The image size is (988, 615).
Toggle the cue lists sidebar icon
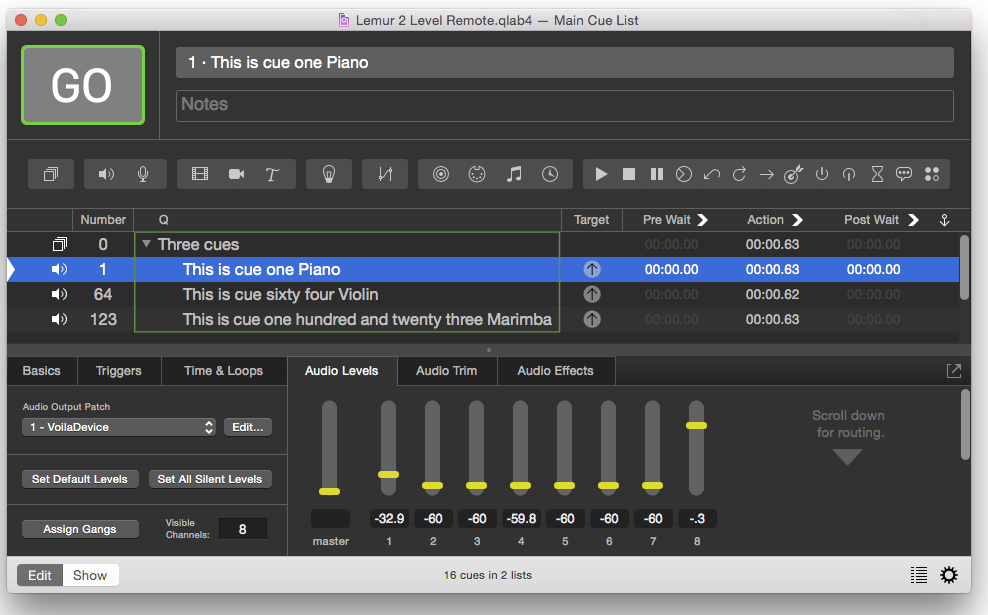(919, 575)
